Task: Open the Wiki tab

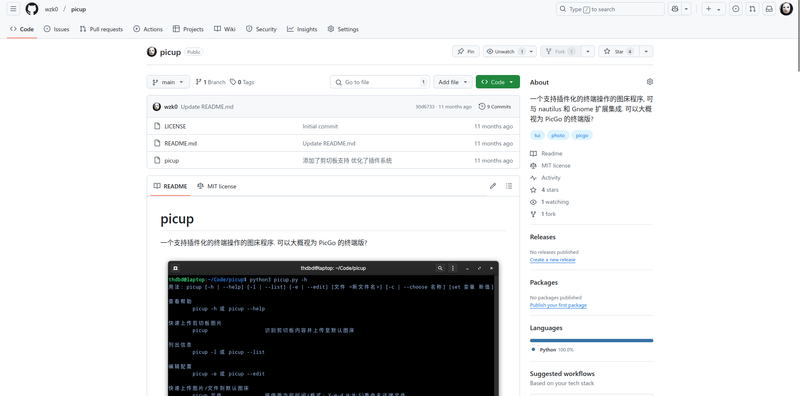Action: pyautogui.click(x=225, y=29)
